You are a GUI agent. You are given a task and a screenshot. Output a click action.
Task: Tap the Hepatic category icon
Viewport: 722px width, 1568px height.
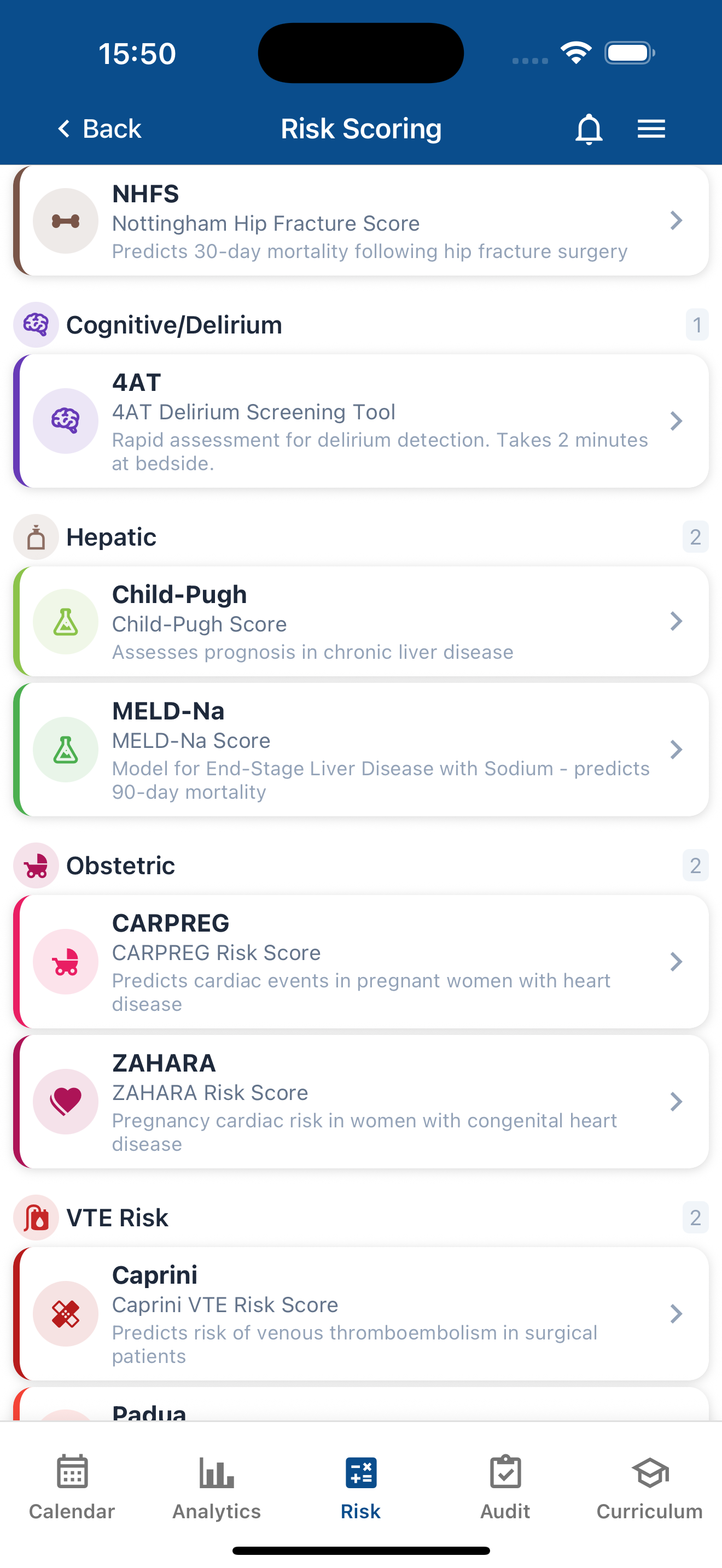coord(36,537)
